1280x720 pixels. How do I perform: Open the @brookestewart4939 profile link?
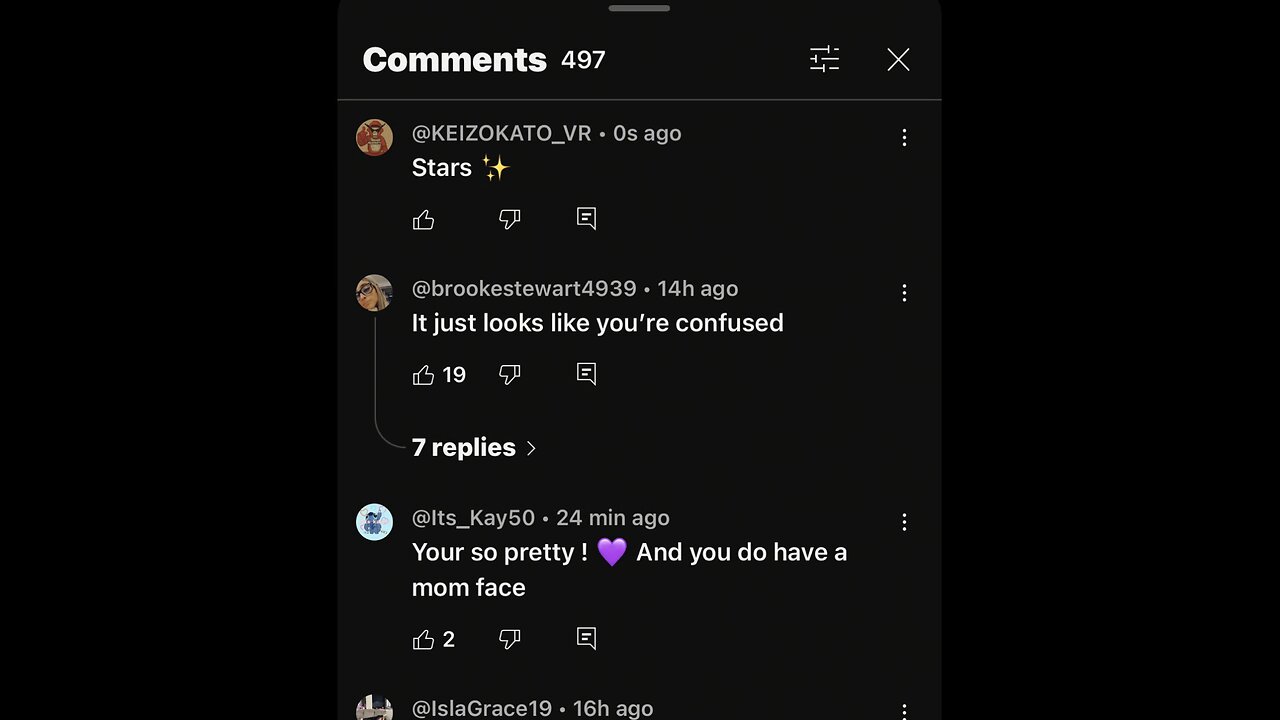[x=524, y=289]
